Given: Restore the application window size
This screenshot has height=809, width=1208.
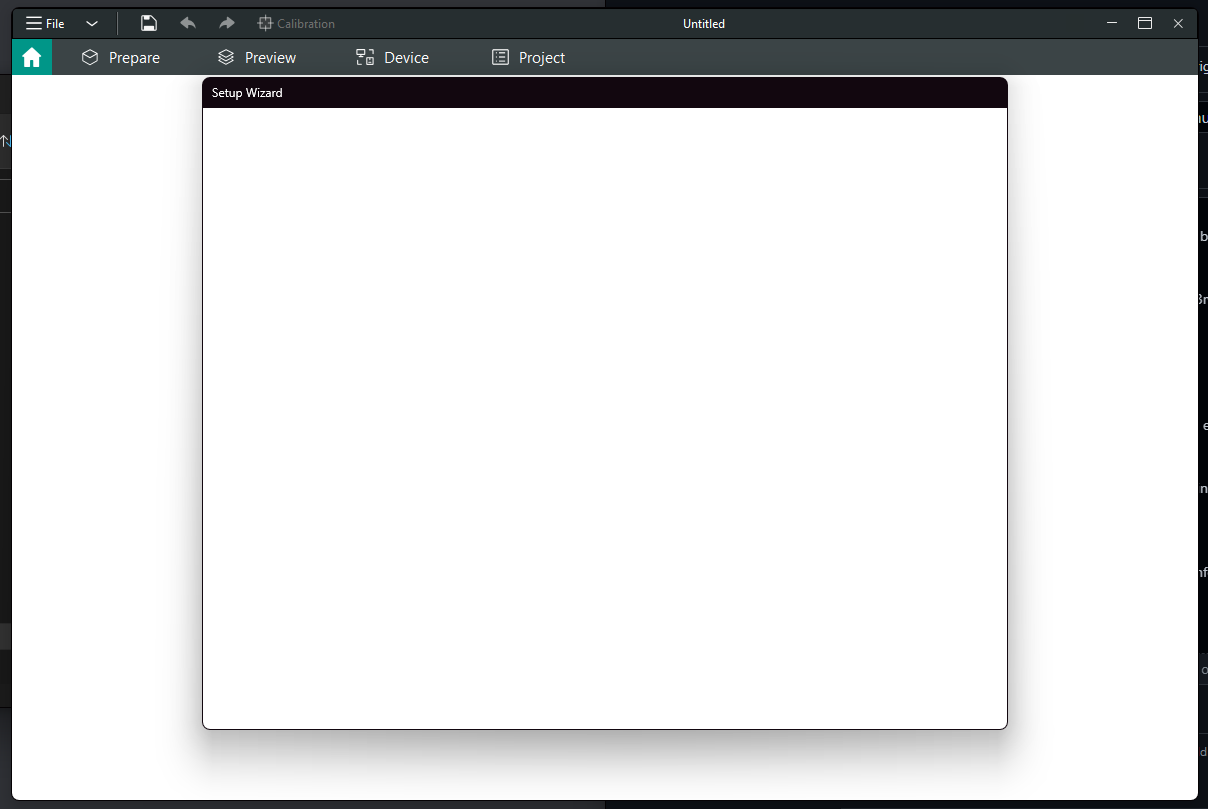Looking at the screenshot, I should click(1144, 23).
